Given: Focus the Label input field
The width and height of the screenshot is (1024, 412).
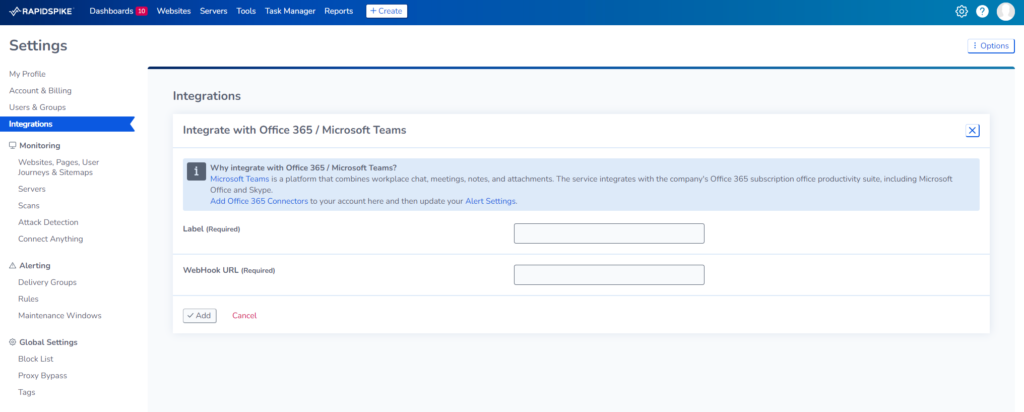Looking at the screenshot, I should [x=609, y=234].
